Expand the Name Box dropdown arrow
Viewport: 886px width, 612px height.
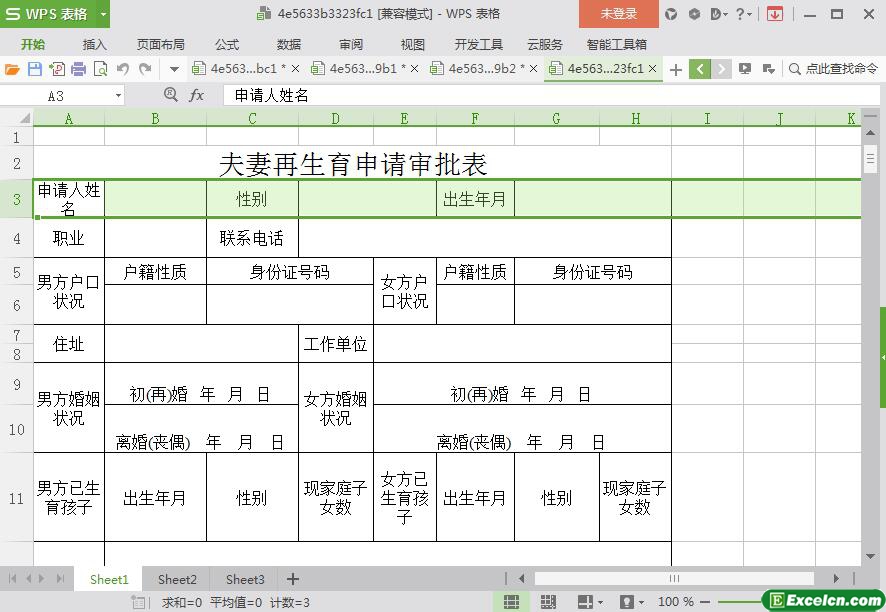tap(119, 95)
